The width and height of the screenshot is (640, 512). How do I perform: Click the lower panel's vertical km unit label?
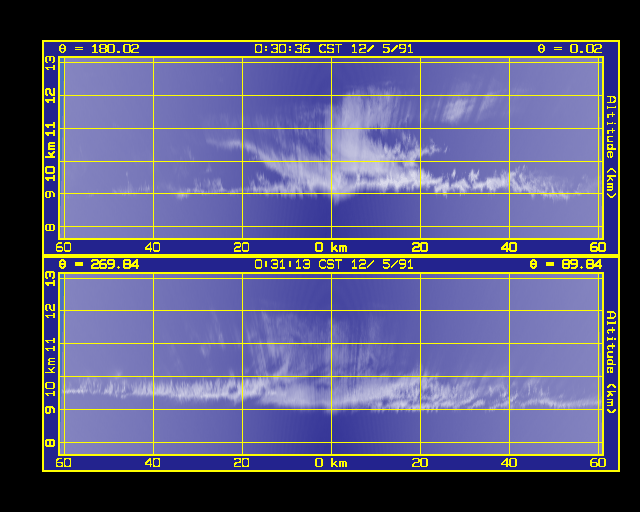50,365
